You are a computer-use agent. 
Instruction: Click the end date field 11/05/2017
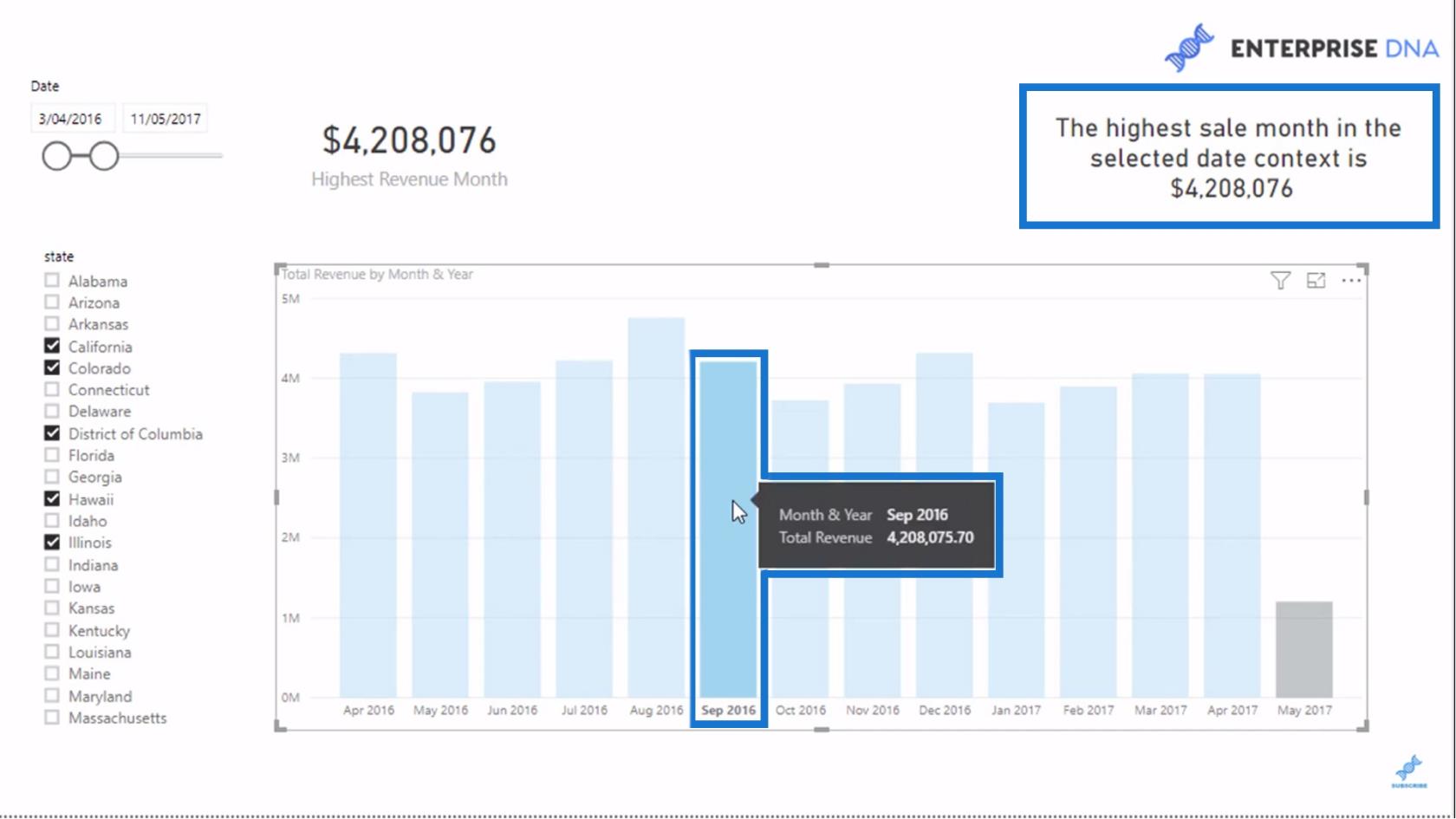(166, 119)
